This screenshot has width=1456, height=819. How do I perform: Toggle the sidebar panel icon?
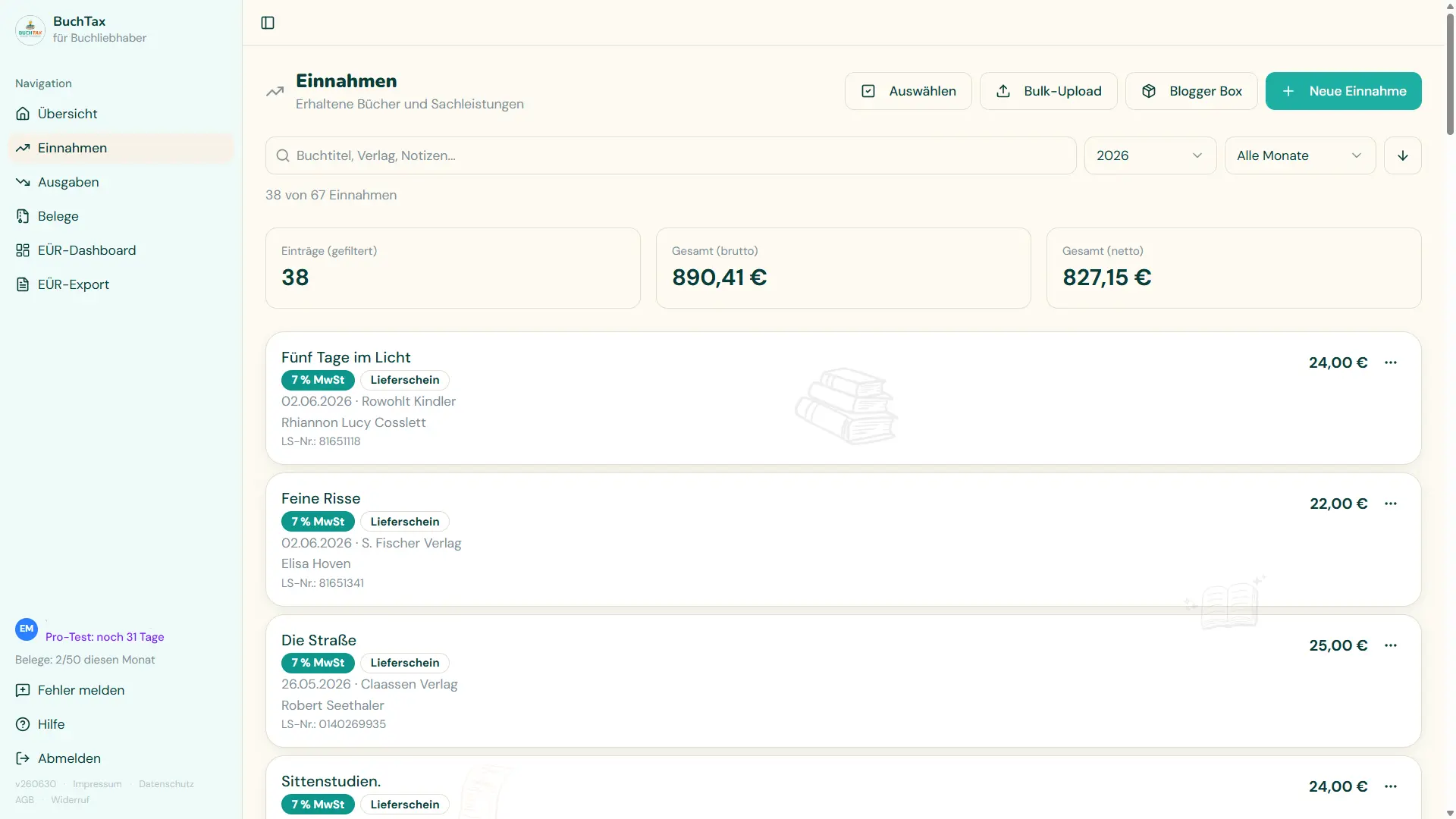pyautogui.click(x=268, y=23)
